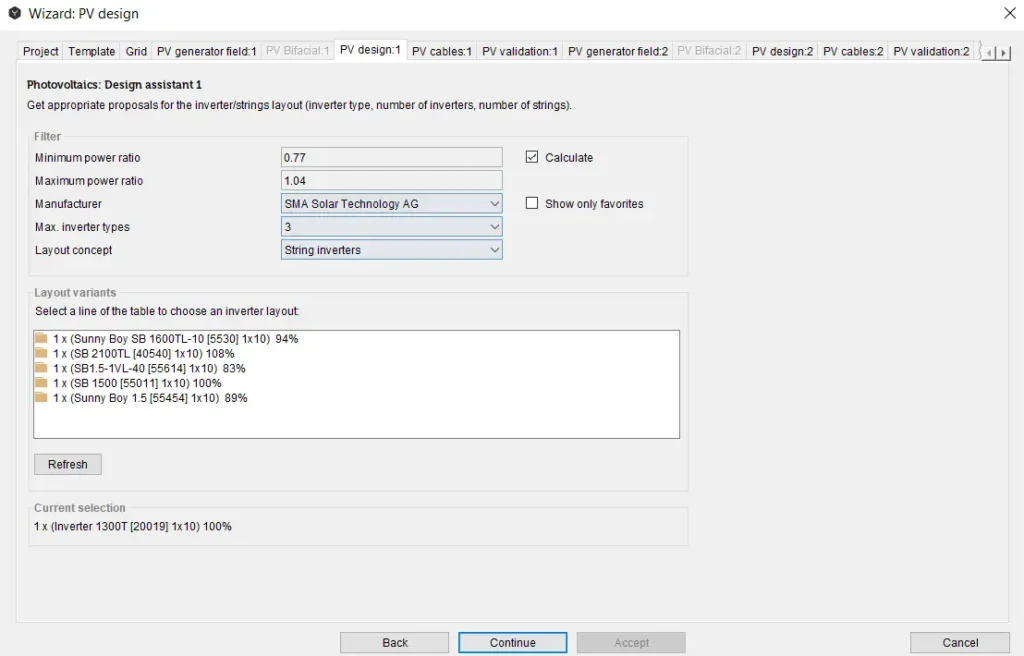Switch to the PV cables:1 tab

point(441,51)
